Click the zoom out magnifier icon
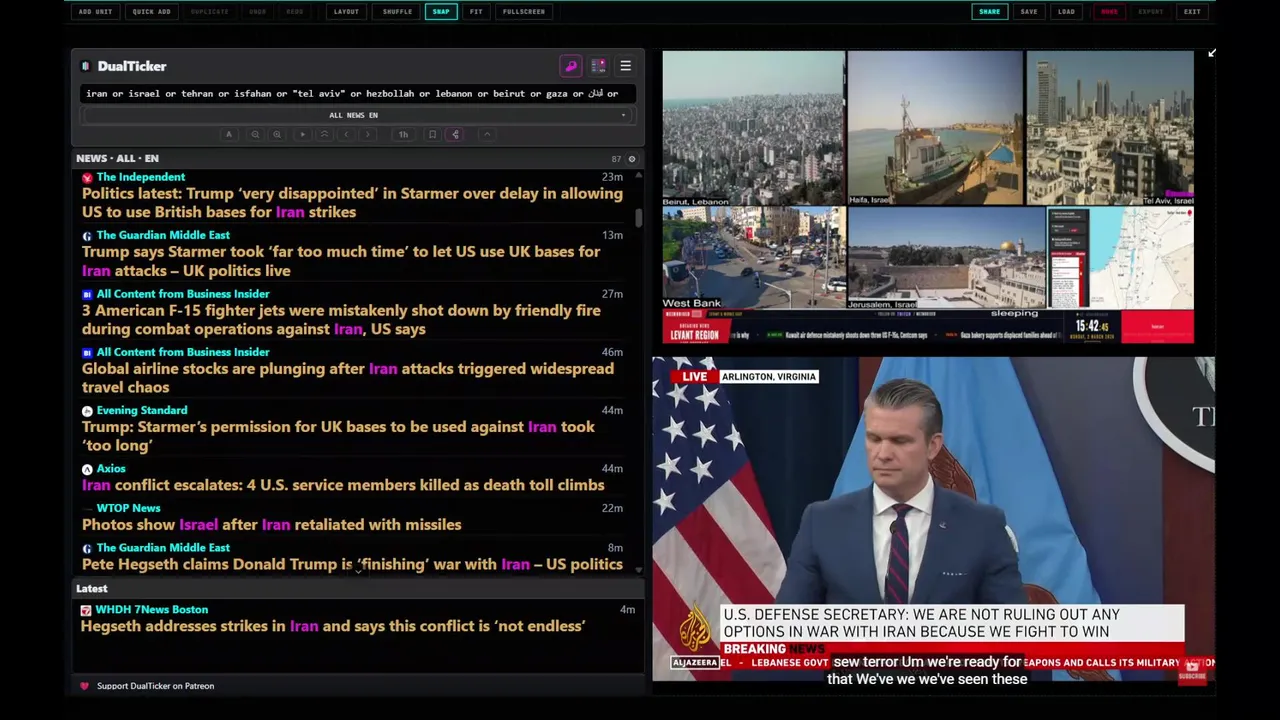Image resolution: width=1280 pixels, height=720 pixels. [x=255, y=134]
